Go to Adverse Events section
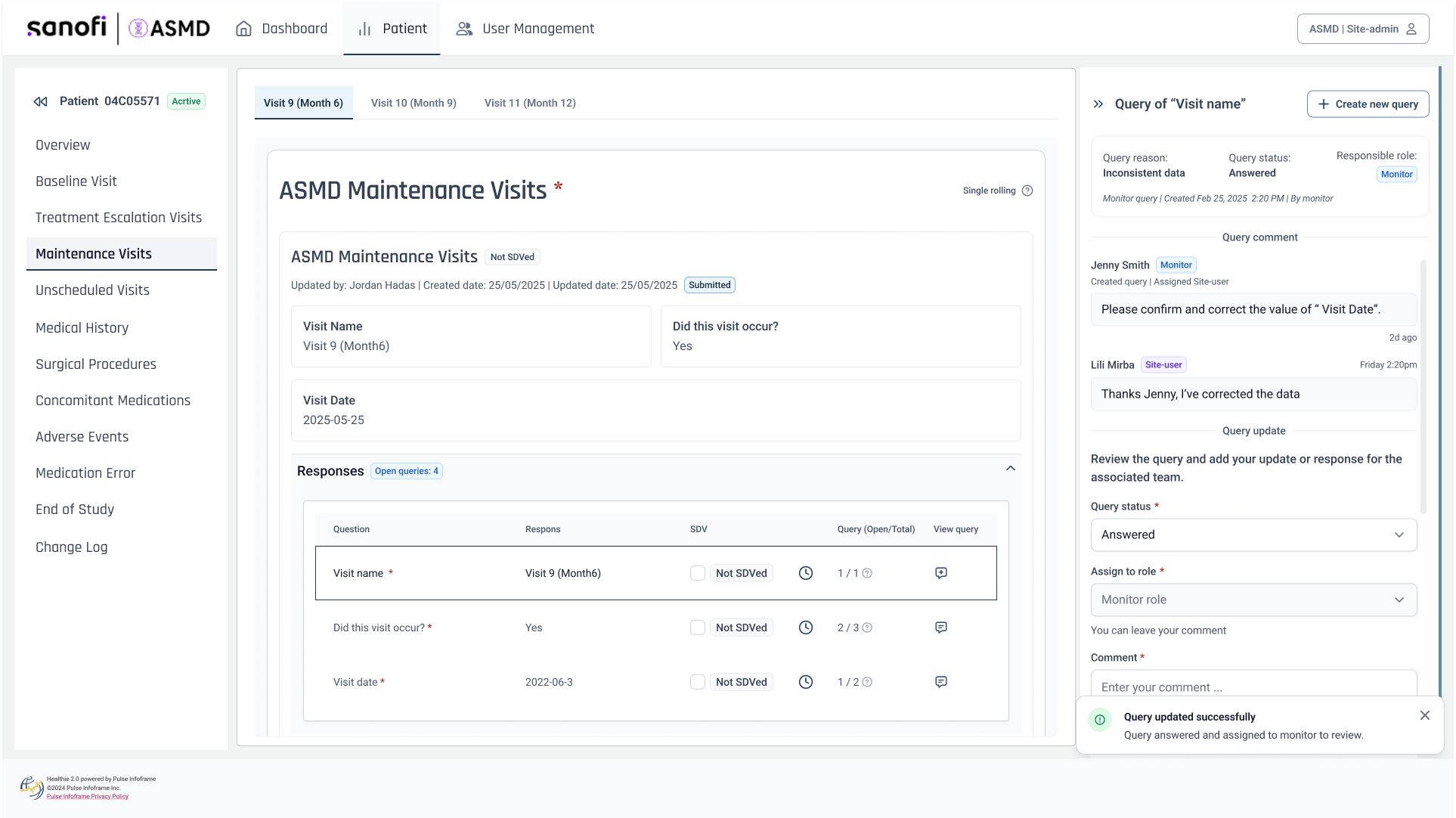 [82, 437]
